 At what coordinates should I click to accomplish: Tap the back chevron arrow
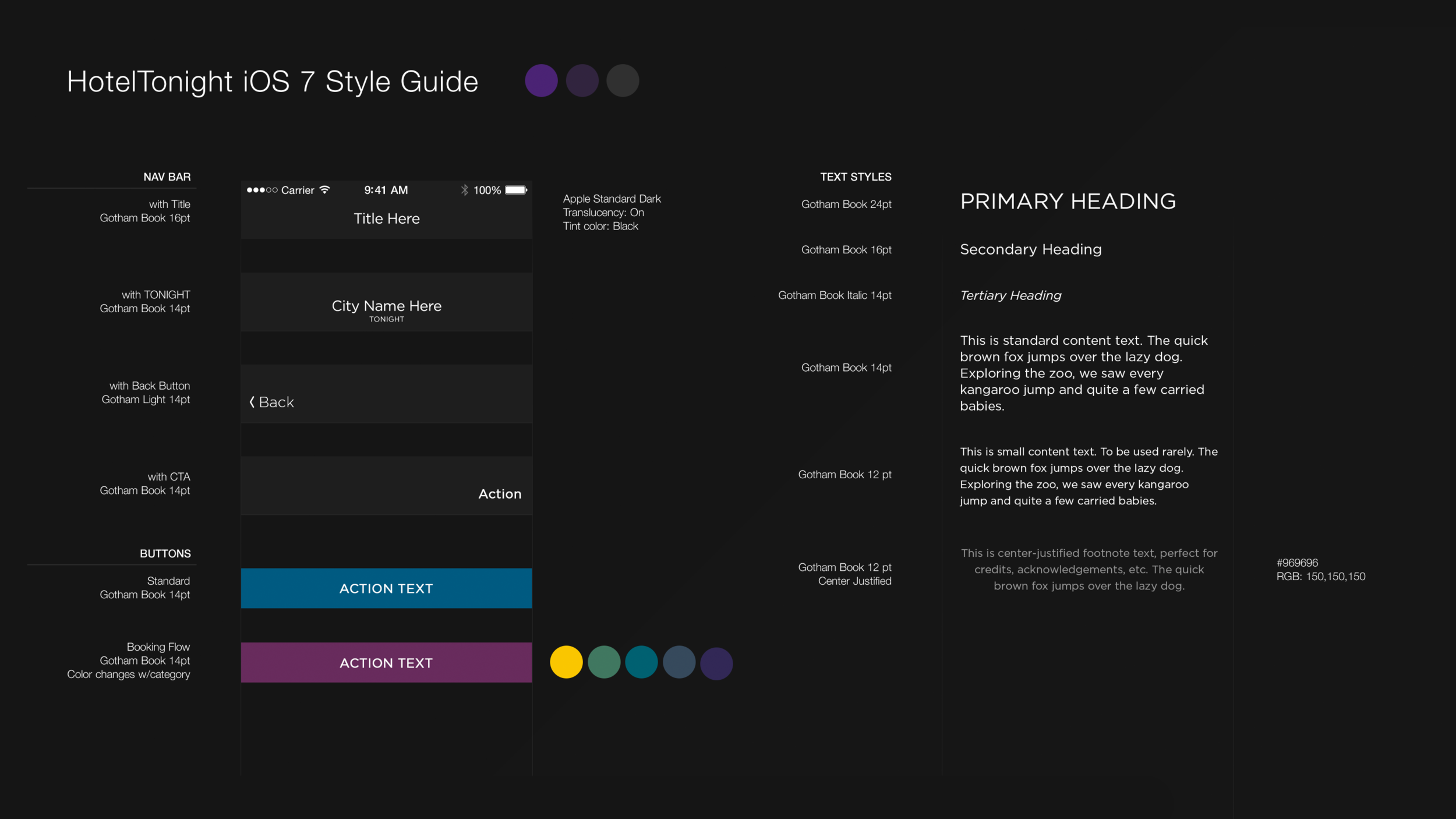pos(252,402)
